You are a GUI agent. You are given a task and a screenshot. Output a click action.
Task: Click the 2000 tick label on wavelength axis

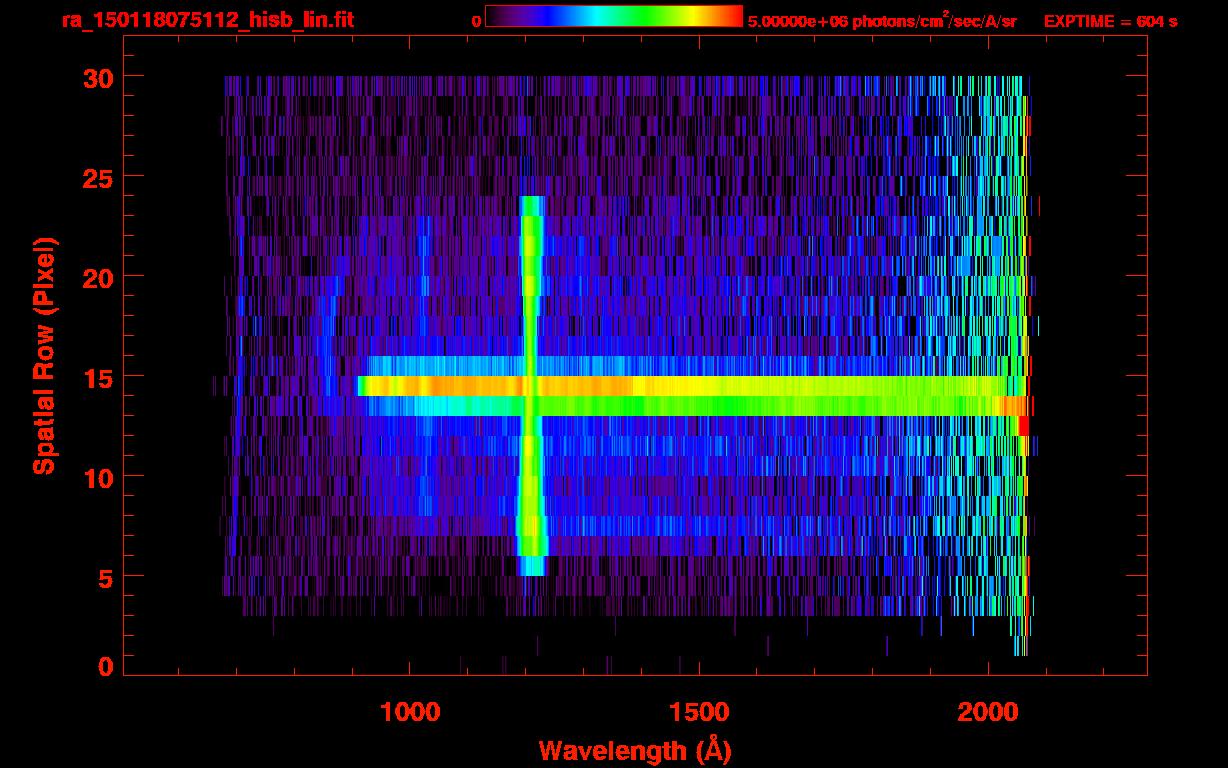coord(987,712)
